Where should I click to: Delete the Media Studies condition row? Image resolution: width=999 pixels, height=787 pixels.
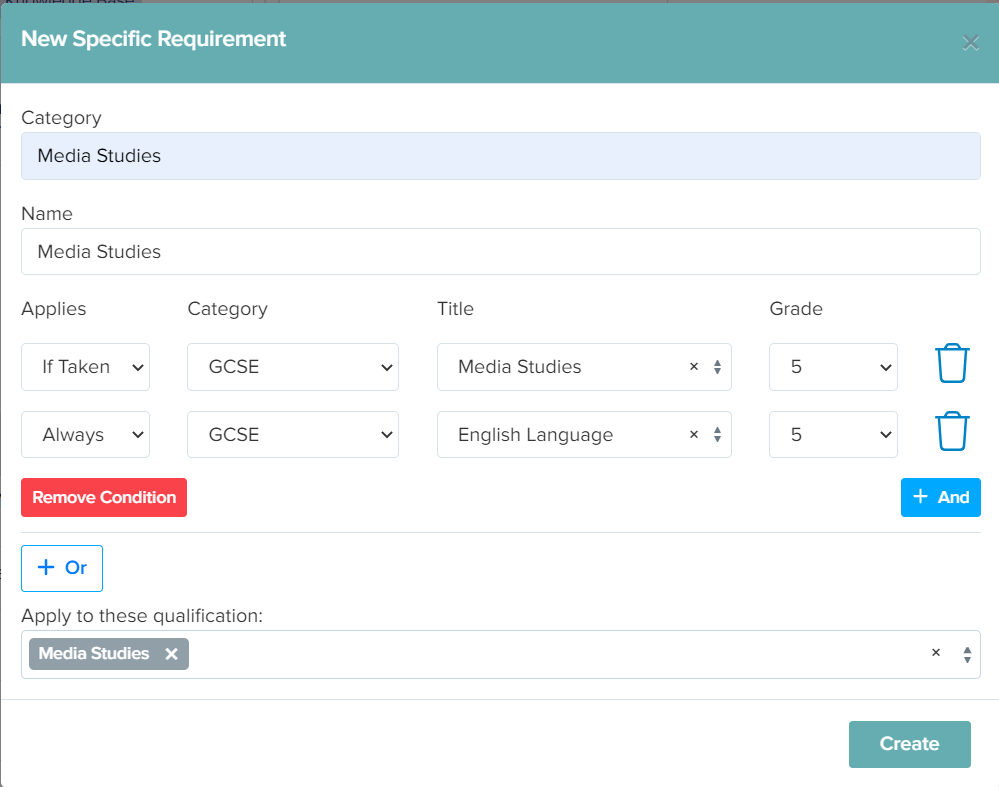(x=952, y=363)
